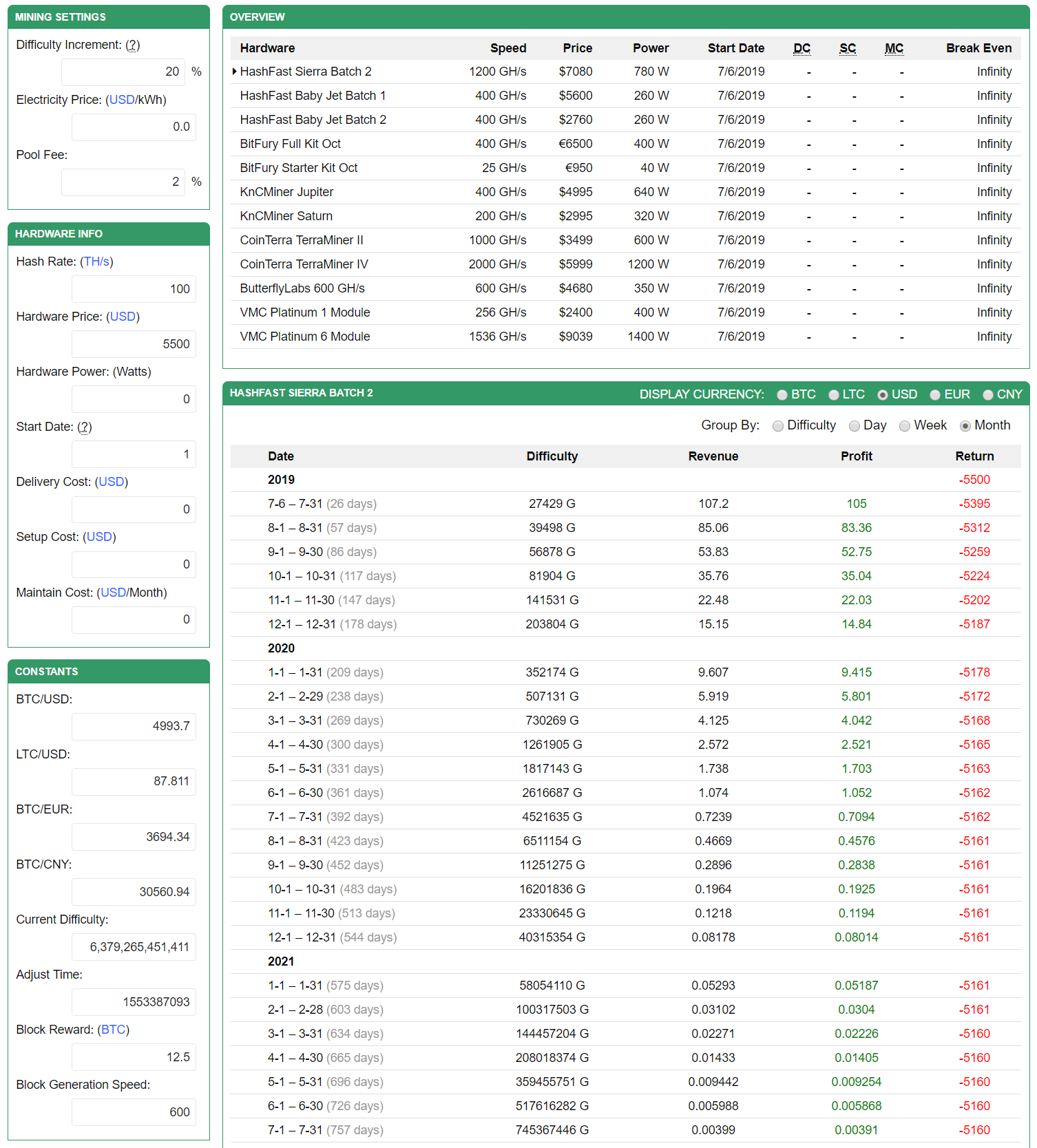Click the Hardware column header
This screenshot has height=1148, width=1037.
(x=267, y=48)
